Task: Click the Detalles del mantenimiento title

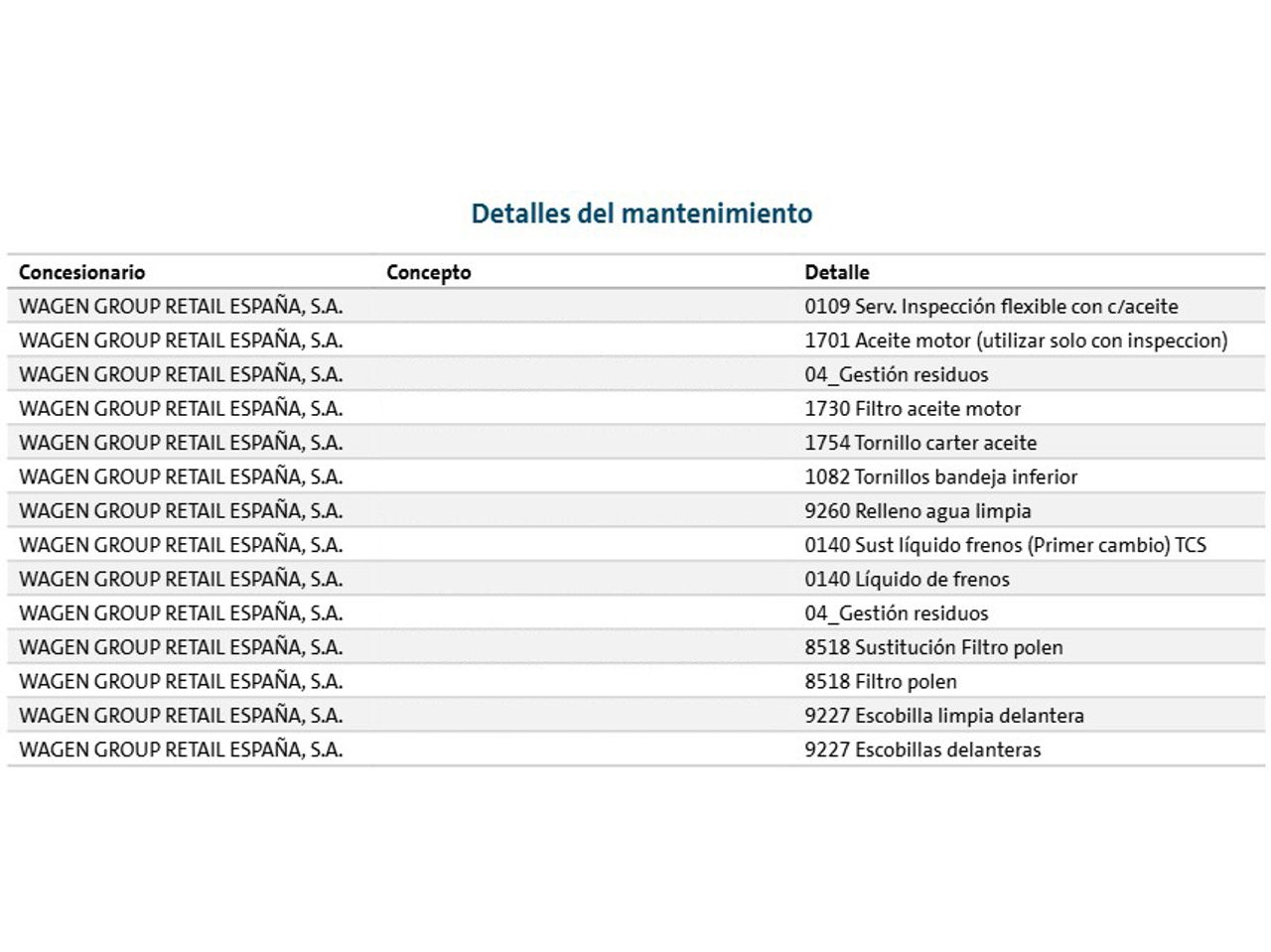Action: (641, 213)
